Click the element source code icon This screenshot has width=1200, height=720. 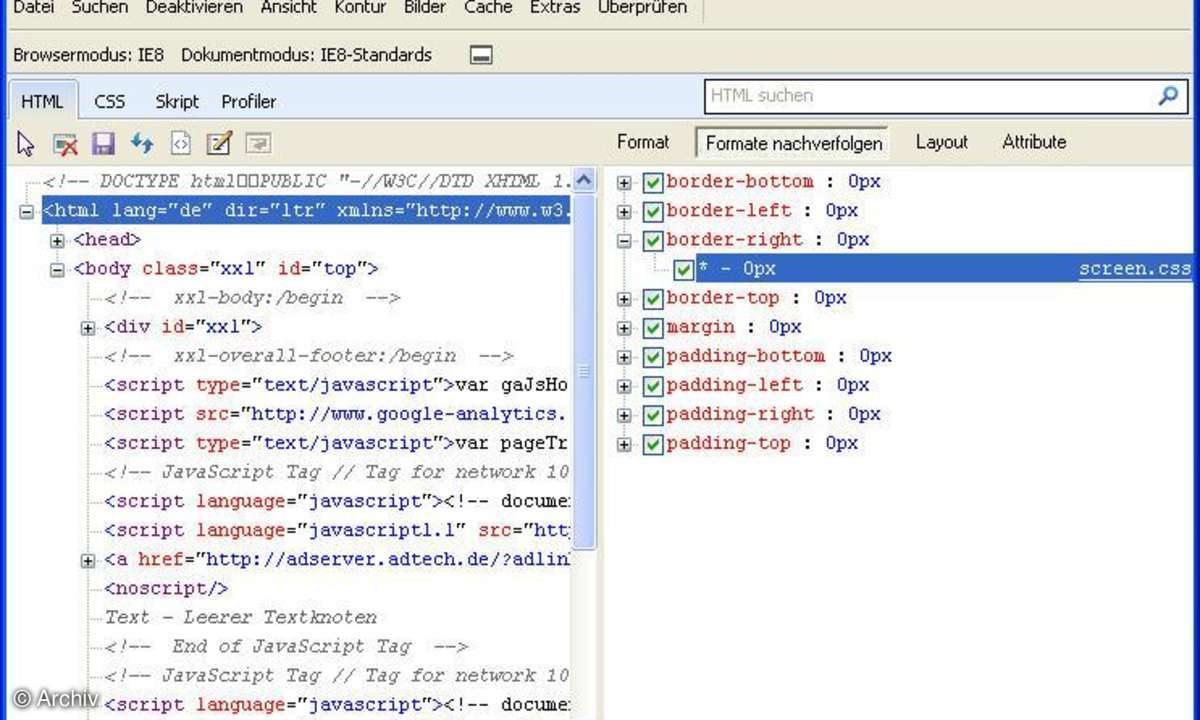180,144
